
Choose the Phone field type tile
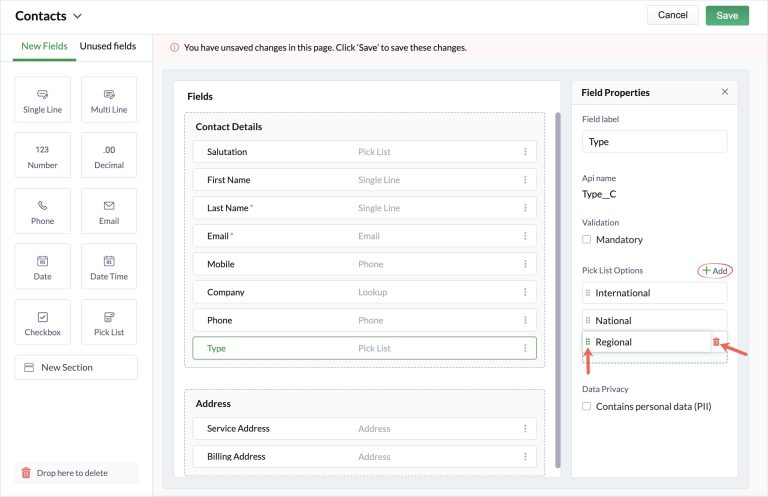43,211
